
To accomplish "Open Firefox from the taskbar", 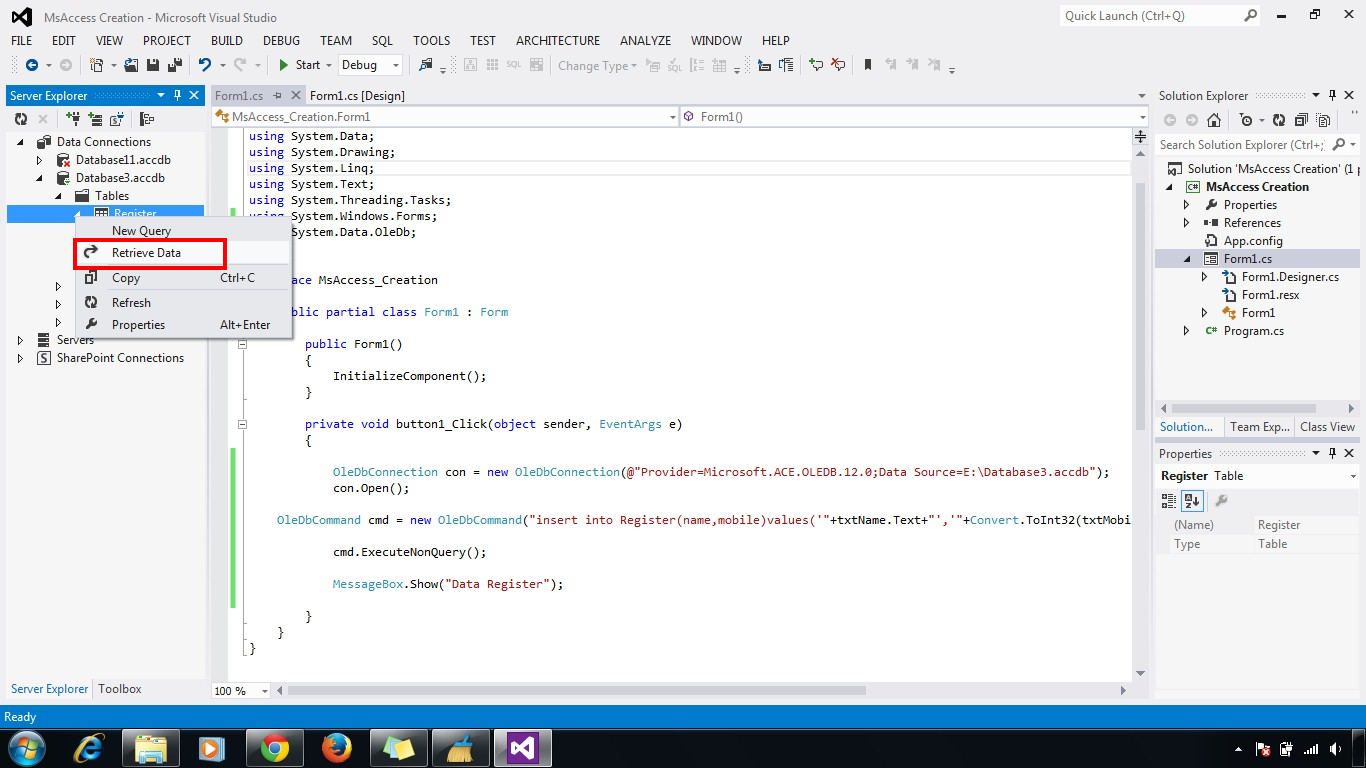I will [x=337, y=747].
